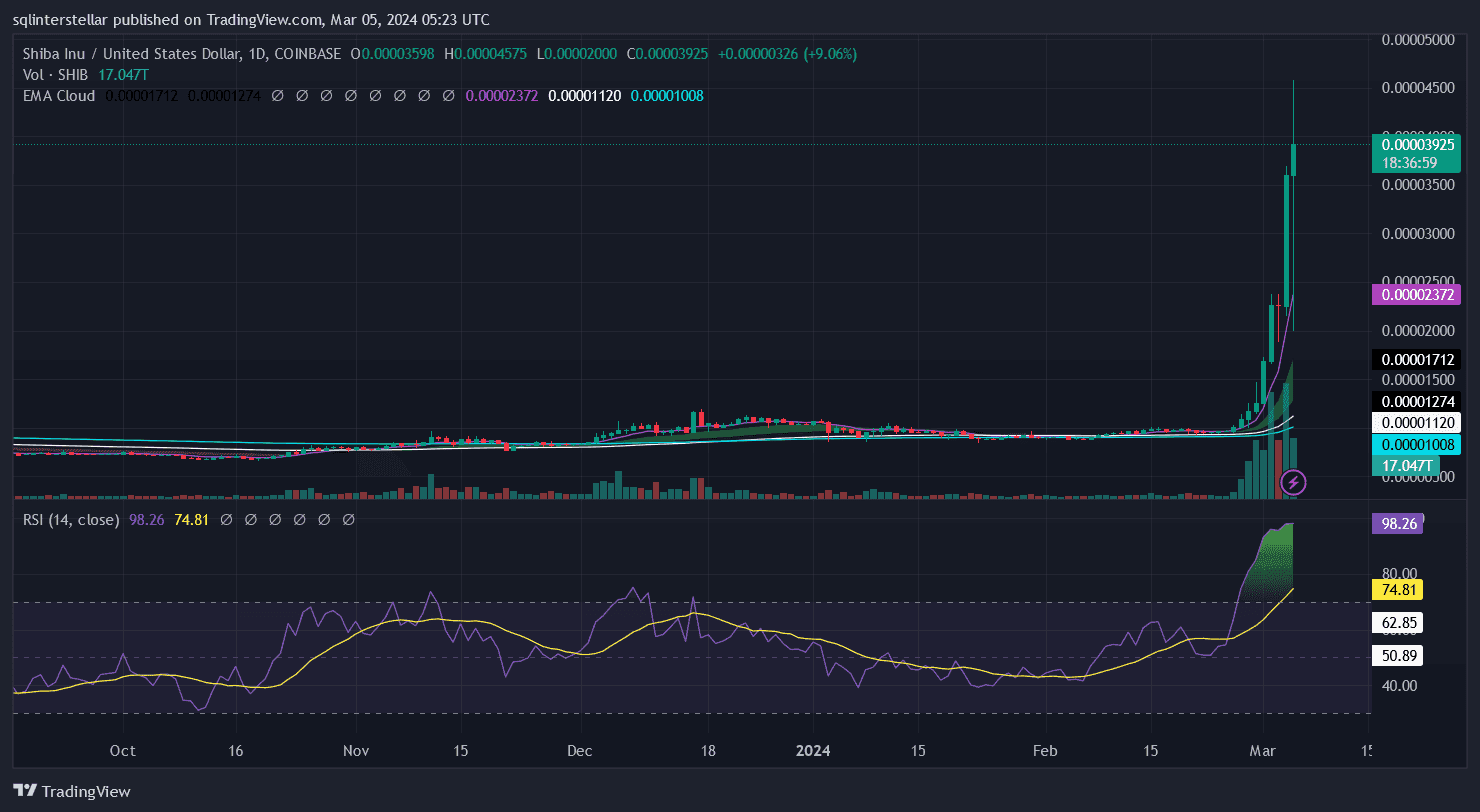Click the black 0.00001712 price axis tag
The image size is (1480, 812).
[1419, 359]
